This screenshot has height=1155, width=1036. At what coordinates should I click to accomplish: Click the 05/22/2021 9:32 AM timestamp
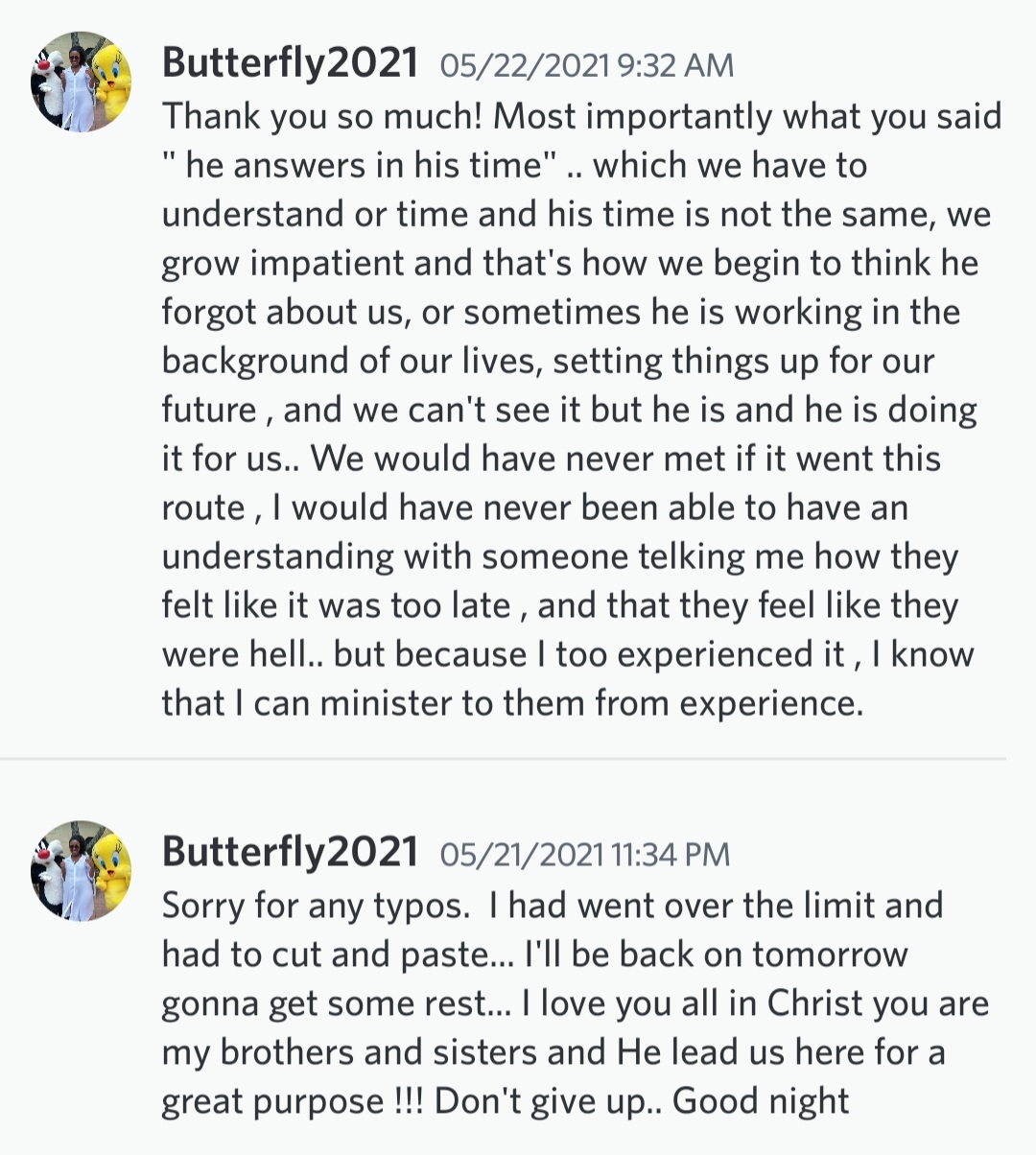click(x=586, y=65)
